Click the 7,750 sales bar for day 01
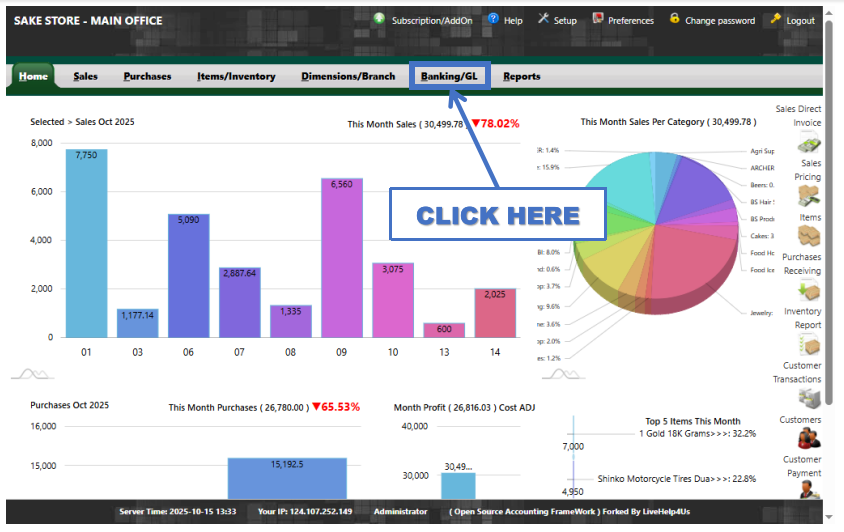 (86, 245)
